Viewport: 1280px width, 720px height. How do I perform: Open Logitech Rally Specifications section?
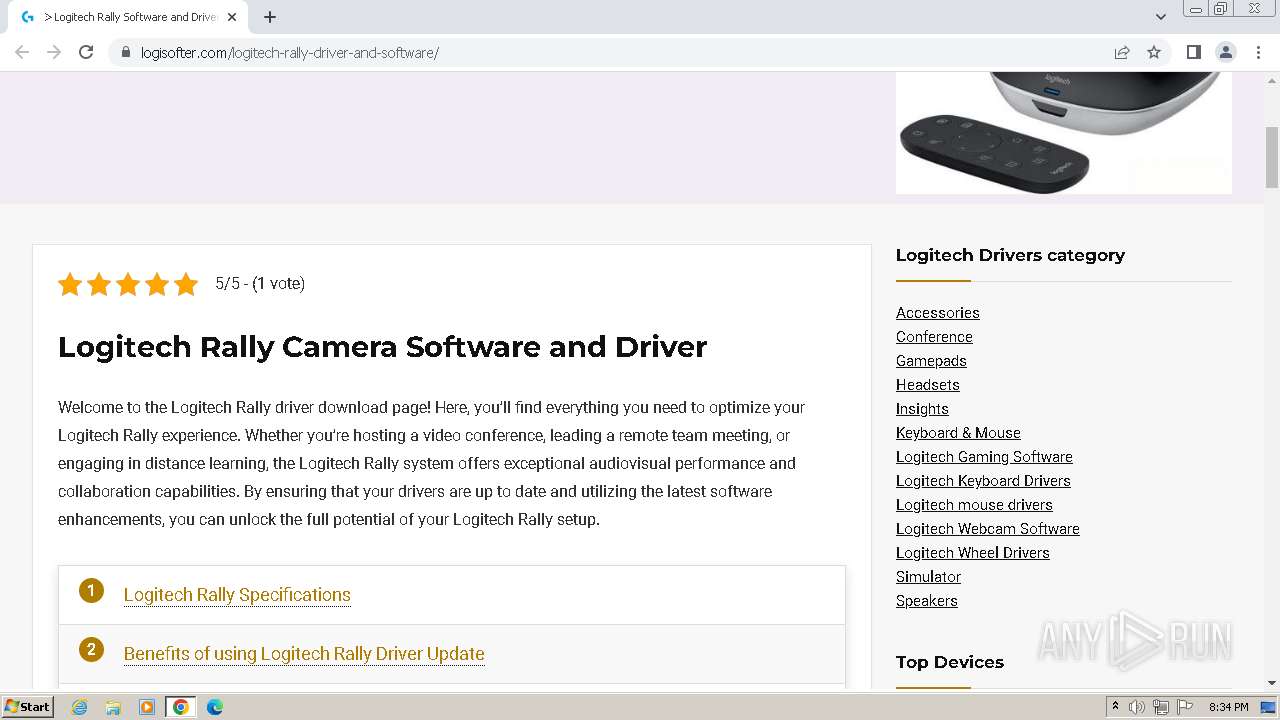click(x=237, y=595)
